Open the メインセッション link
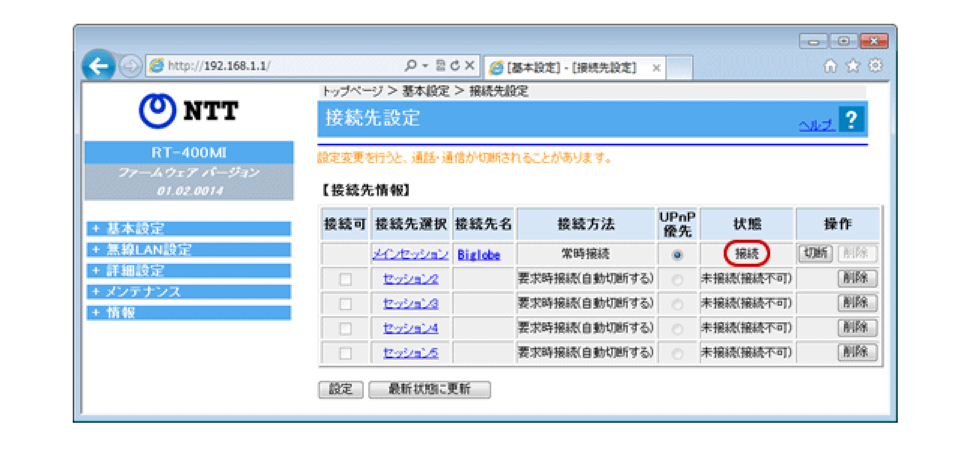Image resolution: width=970 pixels, height=450 pixels. [x=410, y=255]
